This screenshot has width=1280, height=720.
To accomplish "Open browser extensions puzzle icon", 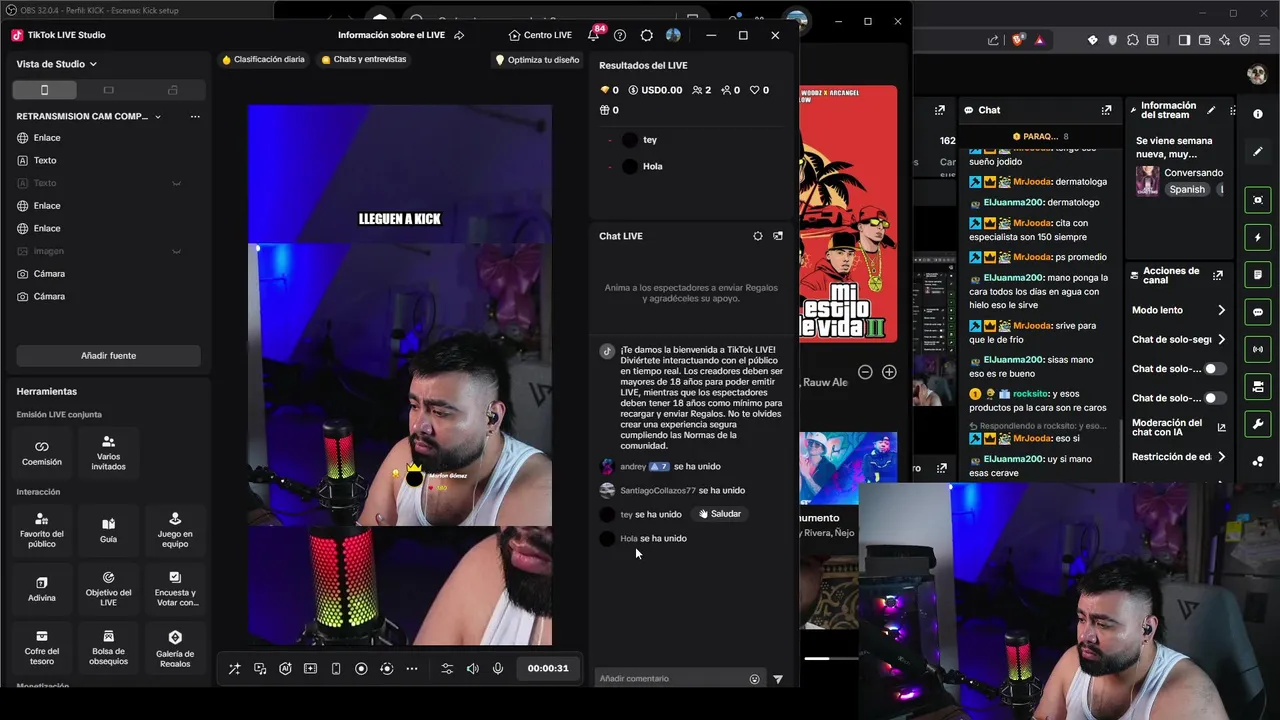I will [x=1132, y=40].
